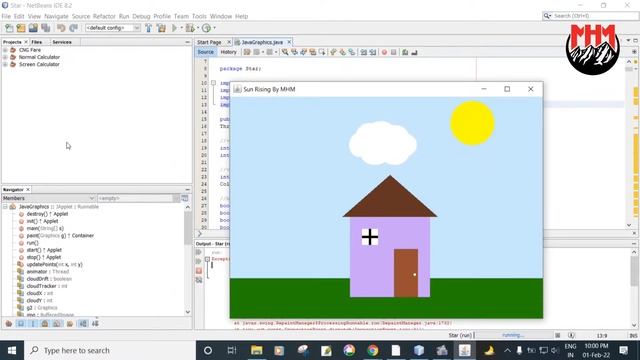Viewport: 640px width, 360px height.
Task: Toggle Sort by Name in Navigator
Action: tap(83, 324)
